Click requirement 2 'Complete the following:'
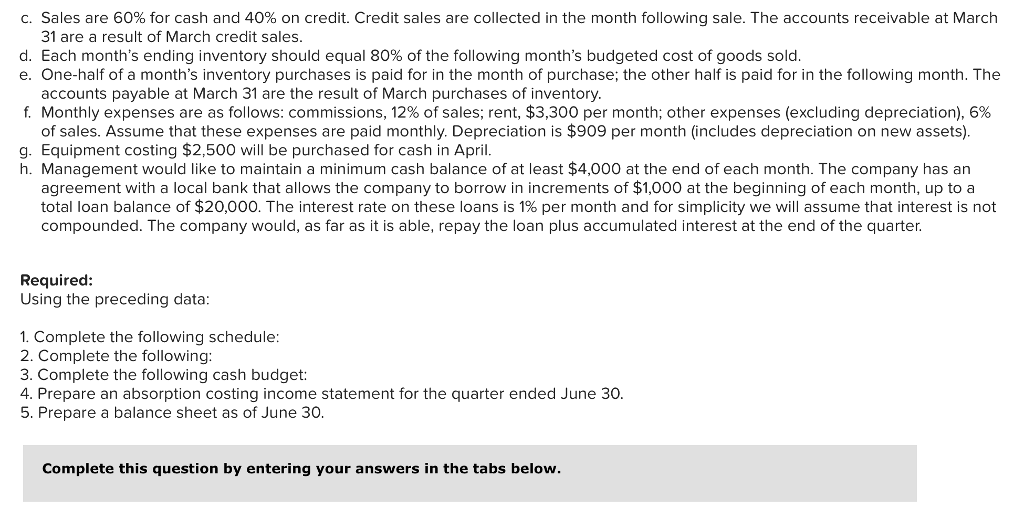Image resolution: width=1024 pixels, height=508 pixels. (116, 356)
